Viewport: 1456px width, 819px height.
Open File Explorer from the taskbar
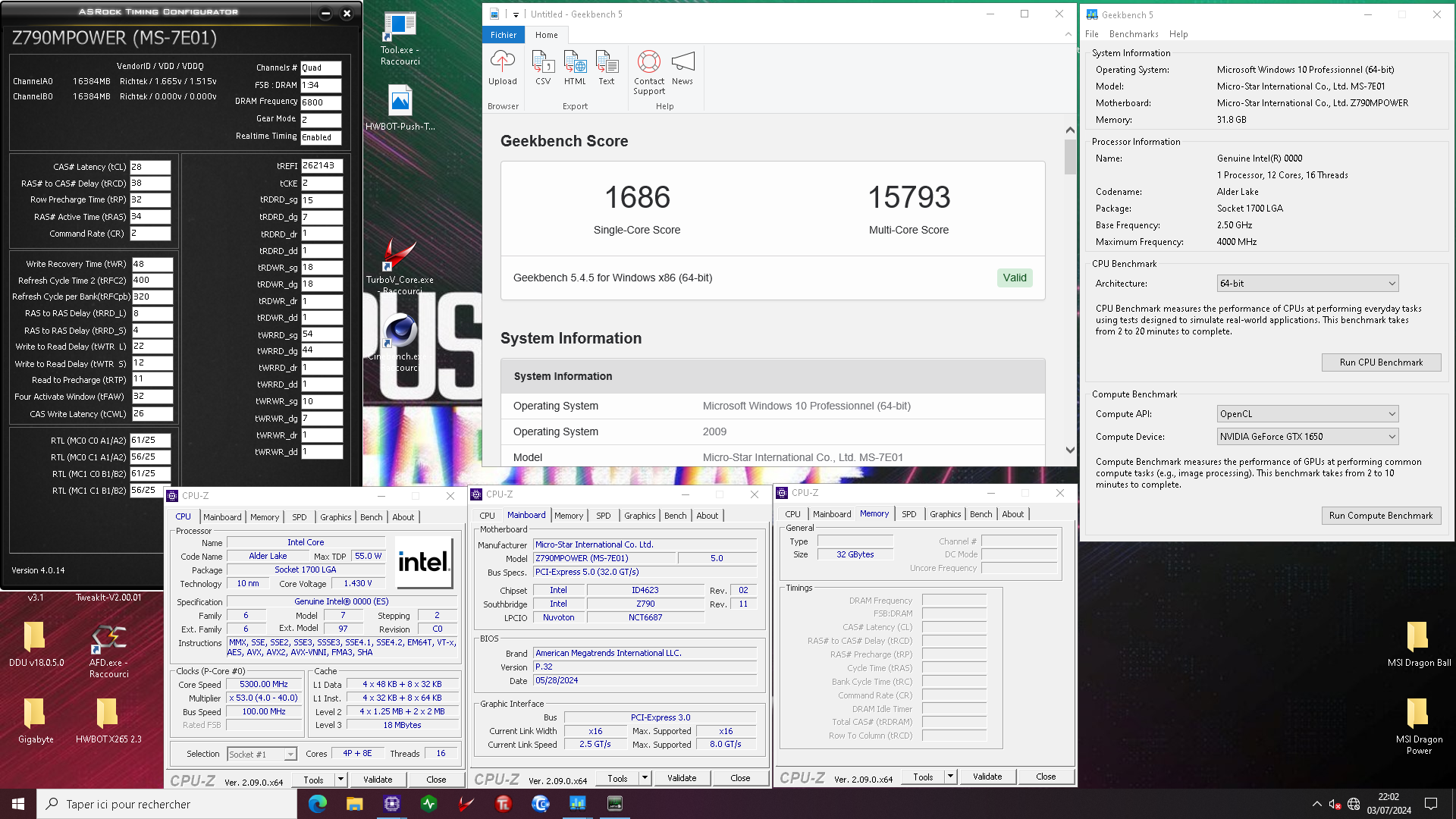pos(355,803)
